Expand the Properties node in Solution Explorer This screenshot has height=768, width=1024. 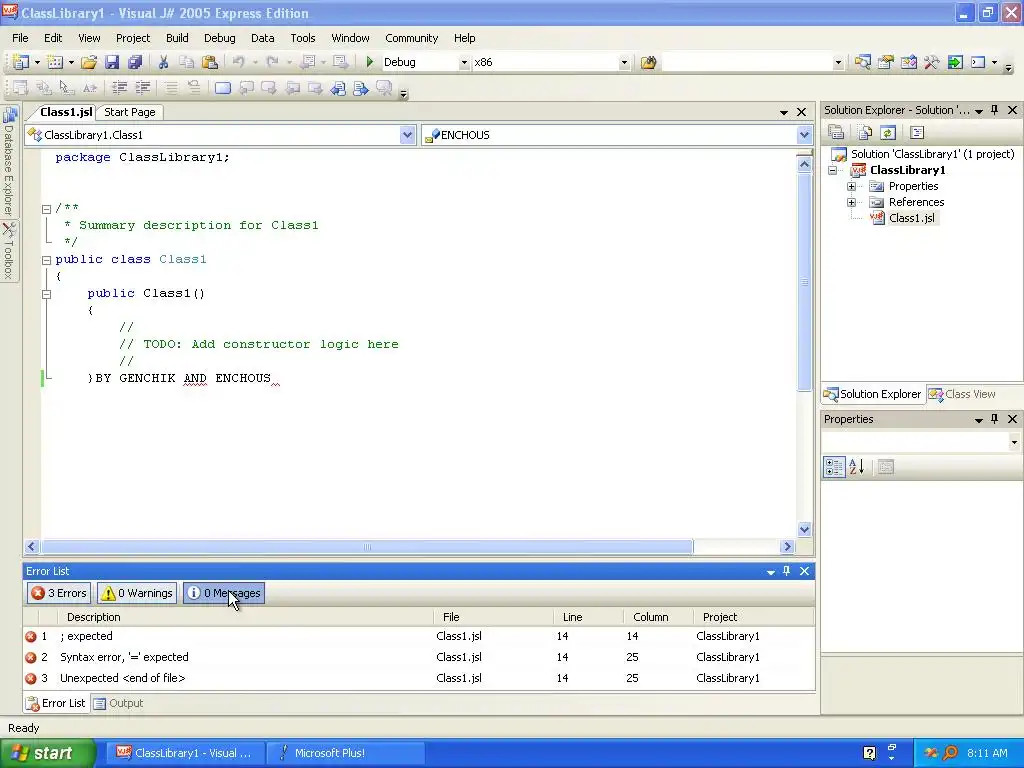click(x=852, y=186)
